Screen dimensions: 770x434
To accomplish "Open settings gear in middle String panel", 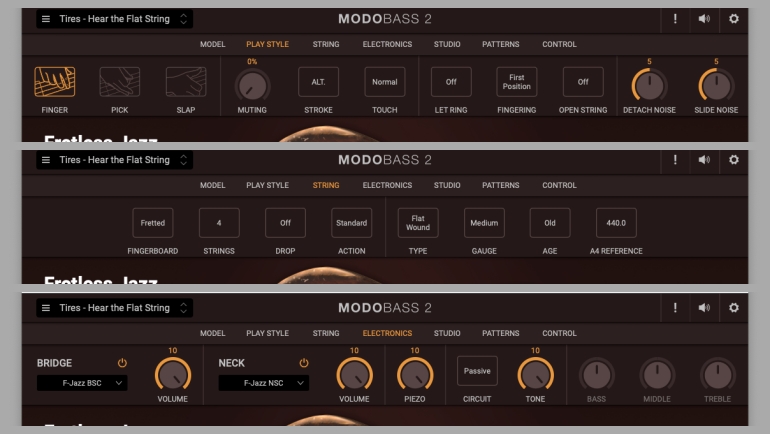I will 734,160.
